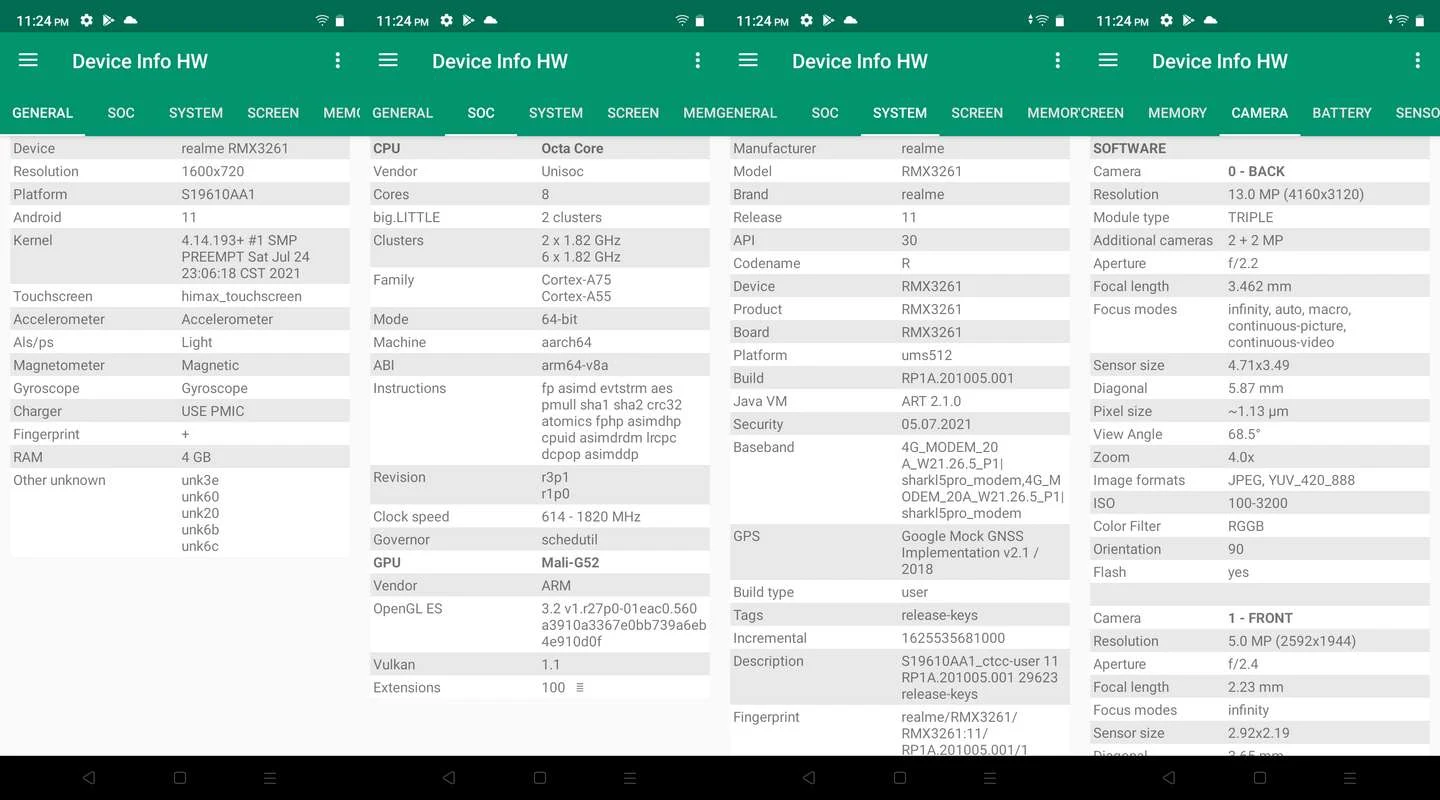Tap home navigation button below System screen
Screen dimensions: 1440x800
pos(900,777)
